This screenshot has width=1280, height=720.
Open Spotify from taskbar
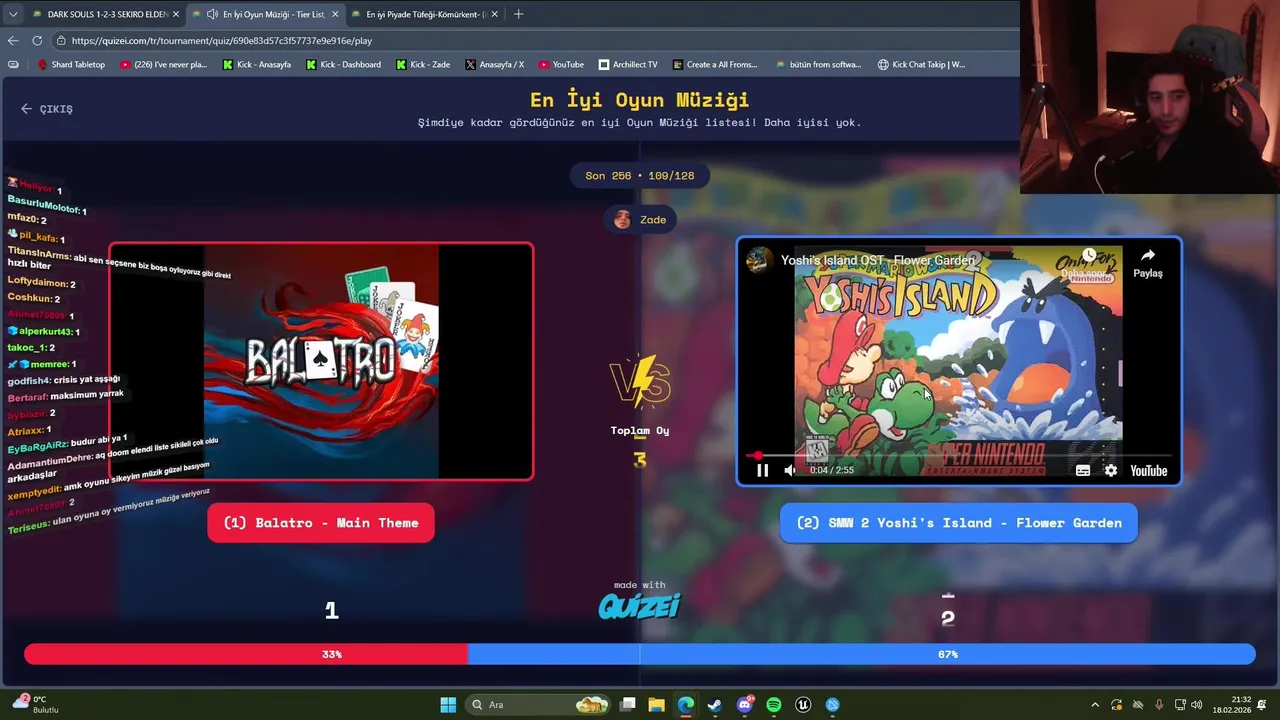tap(774, 705)
